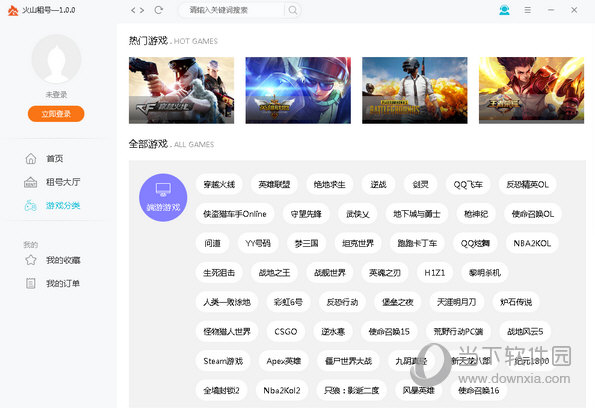The width and height of the screenshot is (595, 408).
Task: Open the PUBG Battlegrounds hot game banner
Action: (x=415, y=90)
